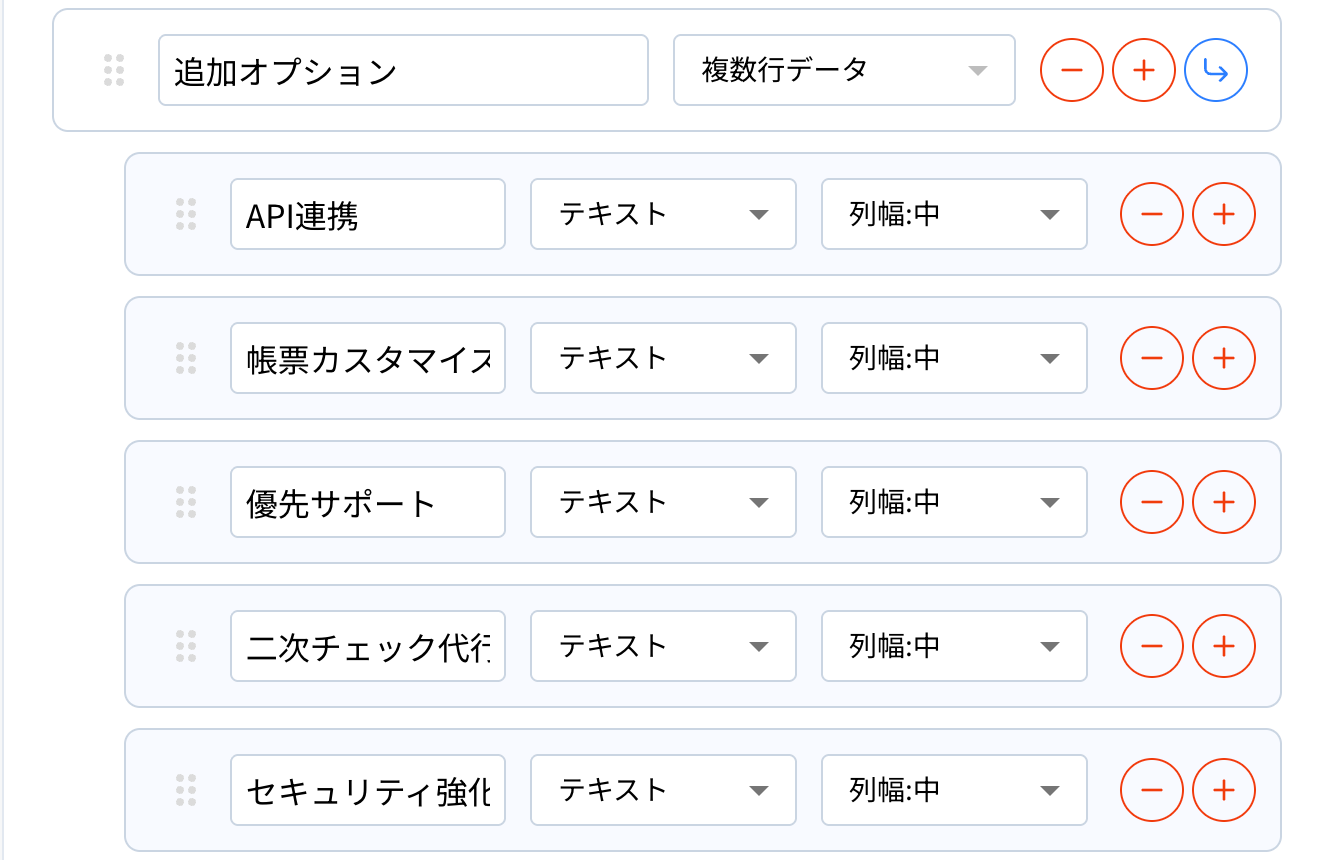Click the plus icon for 追加オプション row
Screen dimensions: 1330x860
tap(1143, 70)
